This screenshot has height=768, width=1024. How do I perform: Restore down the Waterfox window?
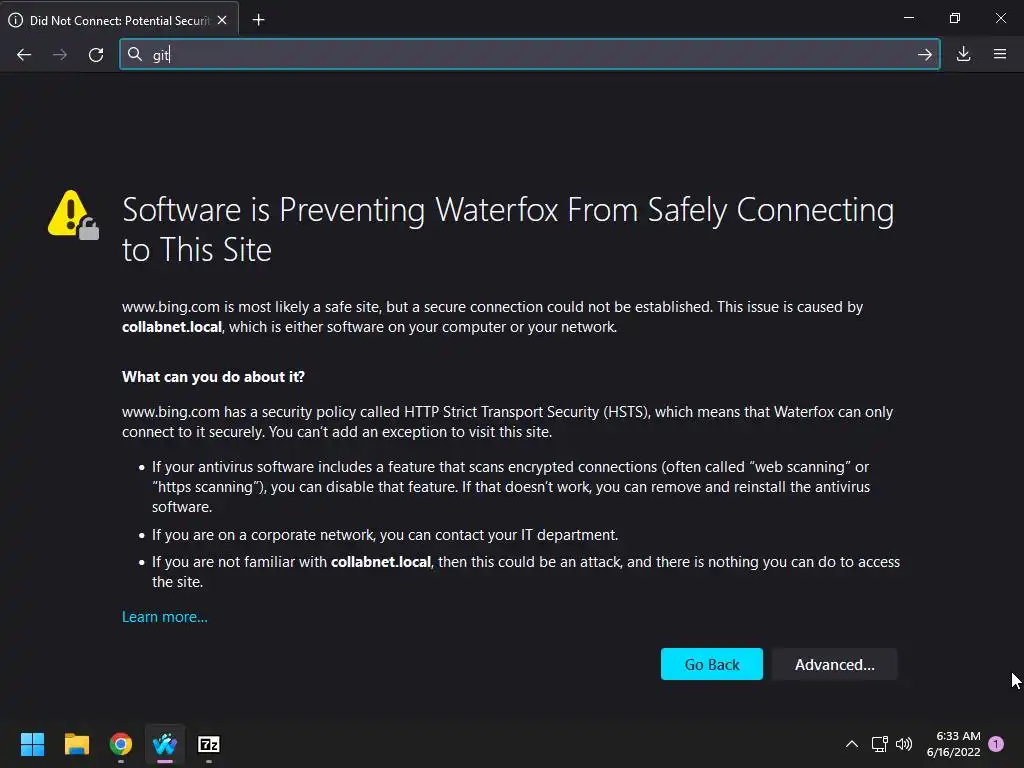pos(955,18)
